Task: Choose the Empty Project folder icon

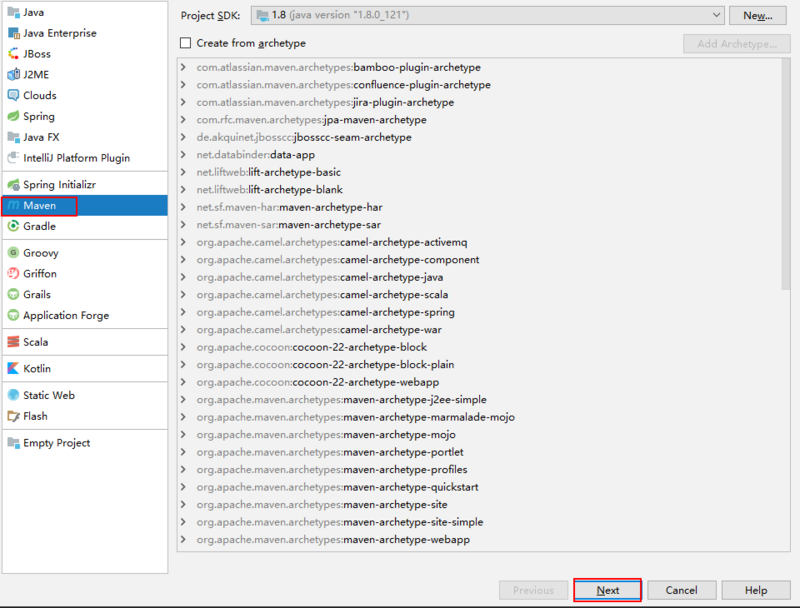Action: click(x=13, y=443)
